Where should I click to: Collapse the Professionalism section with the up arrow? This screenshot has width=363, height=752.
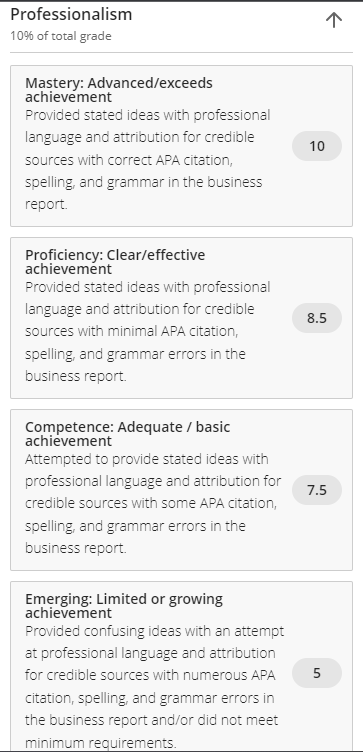pyautogui.click(x=334, y=20)
